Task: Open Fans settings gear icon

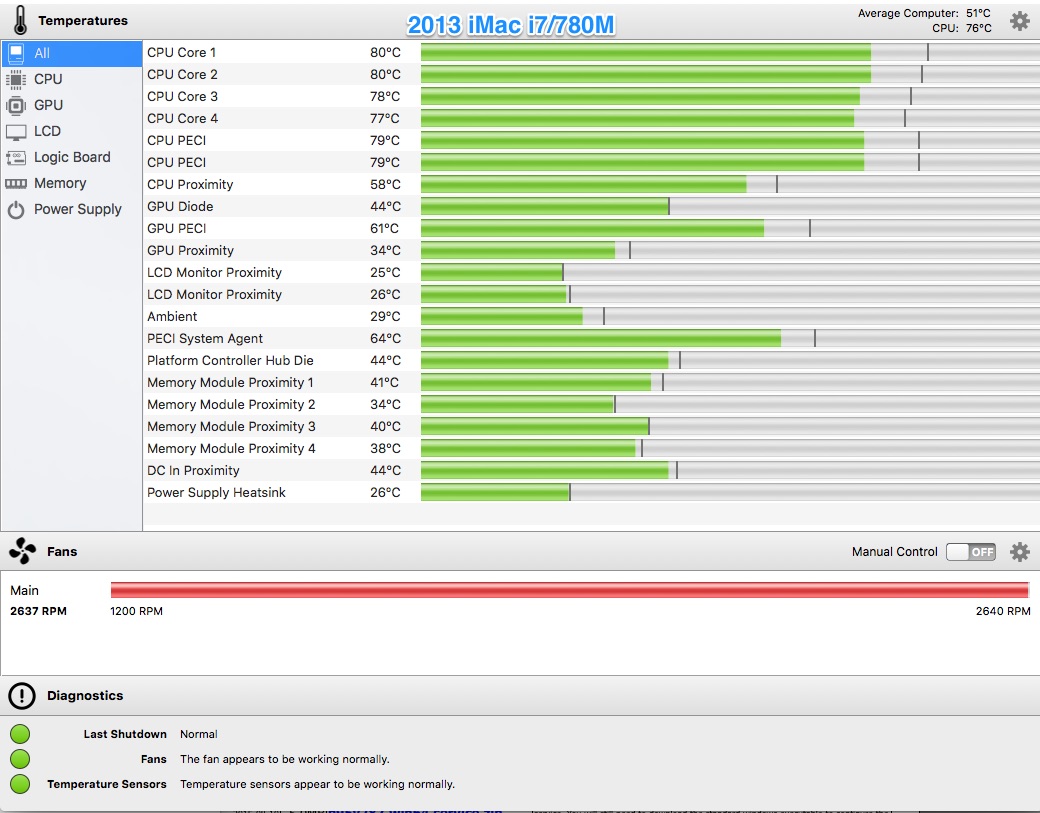Action: click(1019, 552)
